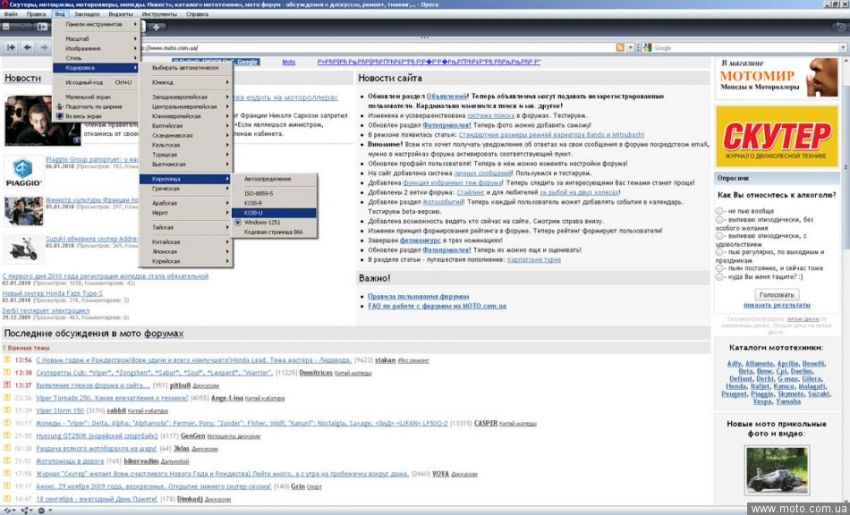Click the Back arrow button
This screenshot has height=515, width=850.
(27, 48)
